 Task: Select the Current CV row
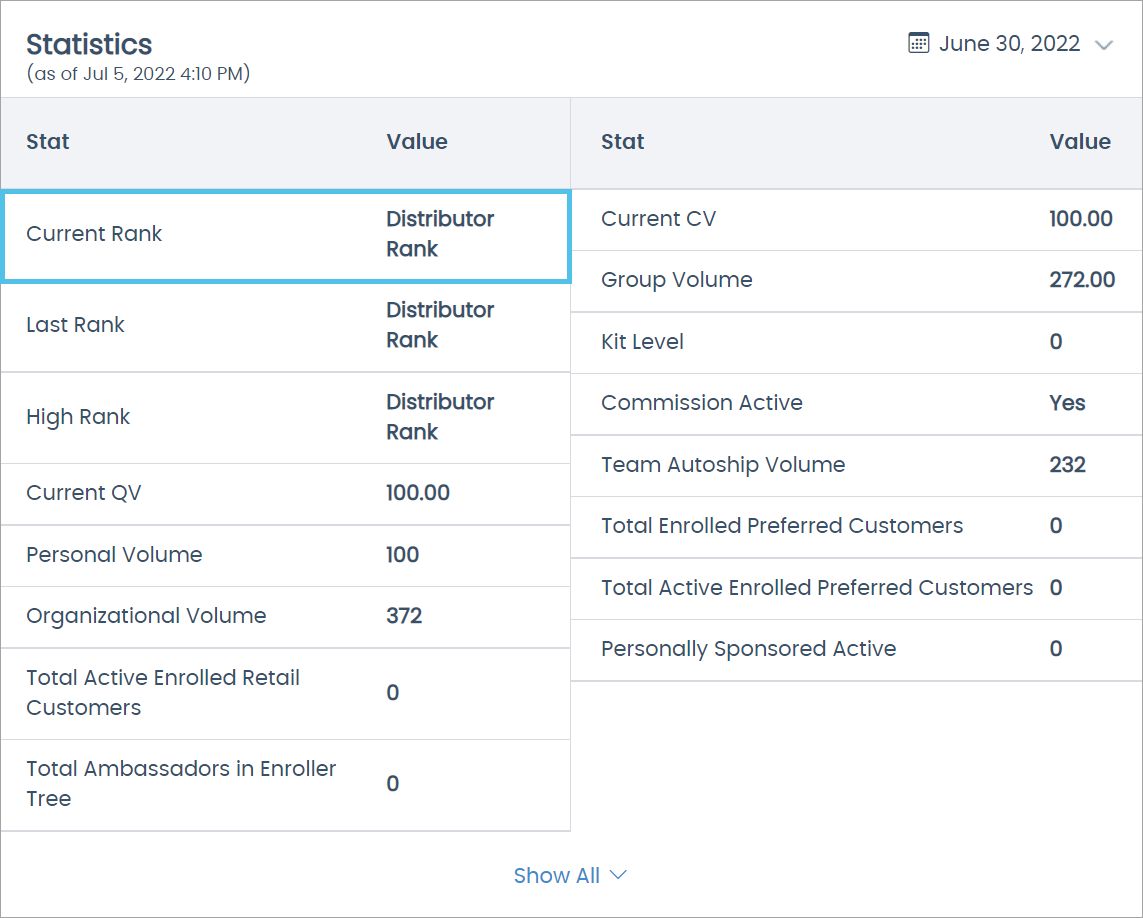click(856, 219)
